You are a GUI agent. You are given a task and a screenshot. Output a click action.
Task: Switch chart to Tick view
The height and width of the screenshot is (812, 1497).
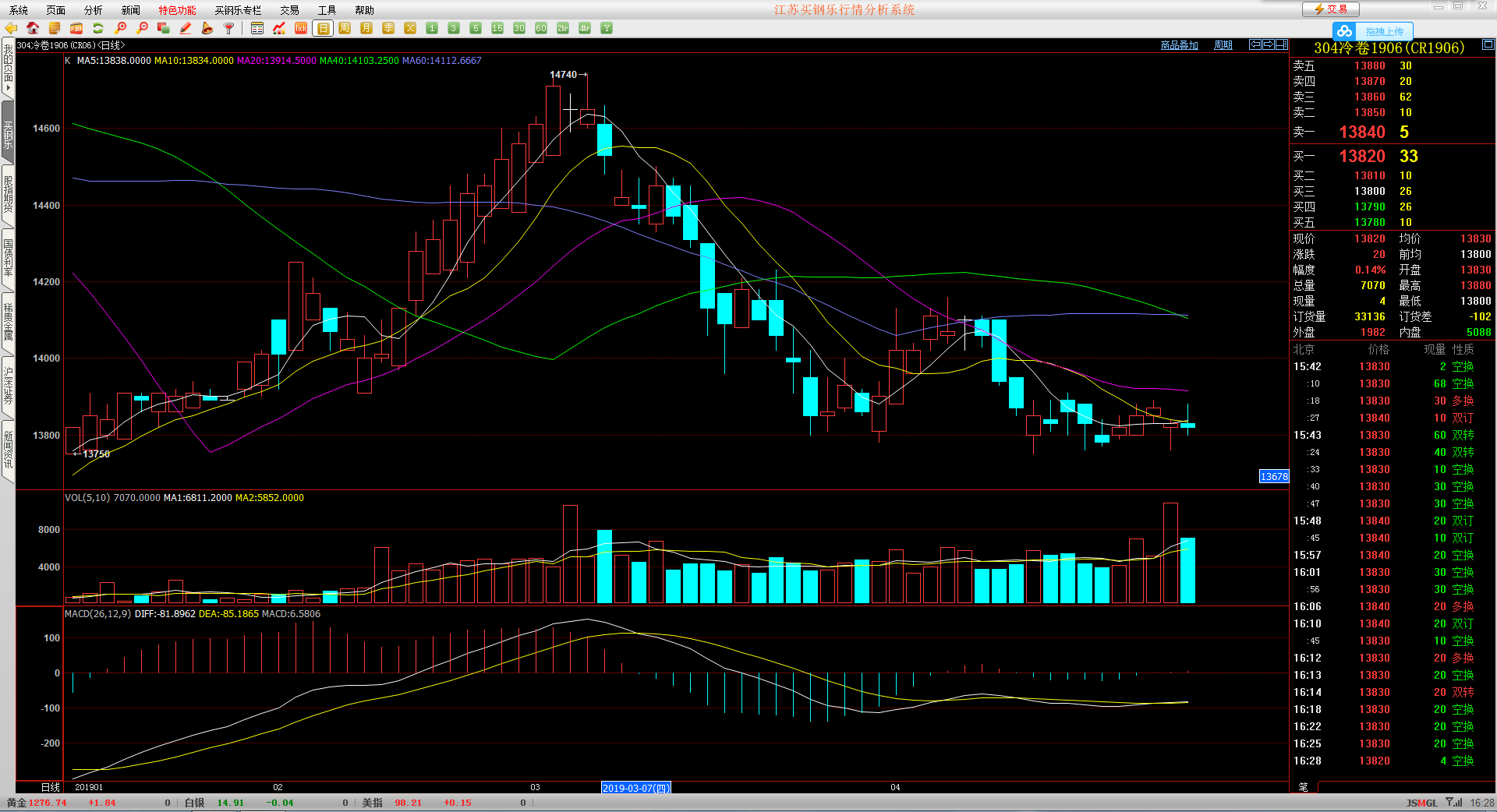(x=301, y=29)
